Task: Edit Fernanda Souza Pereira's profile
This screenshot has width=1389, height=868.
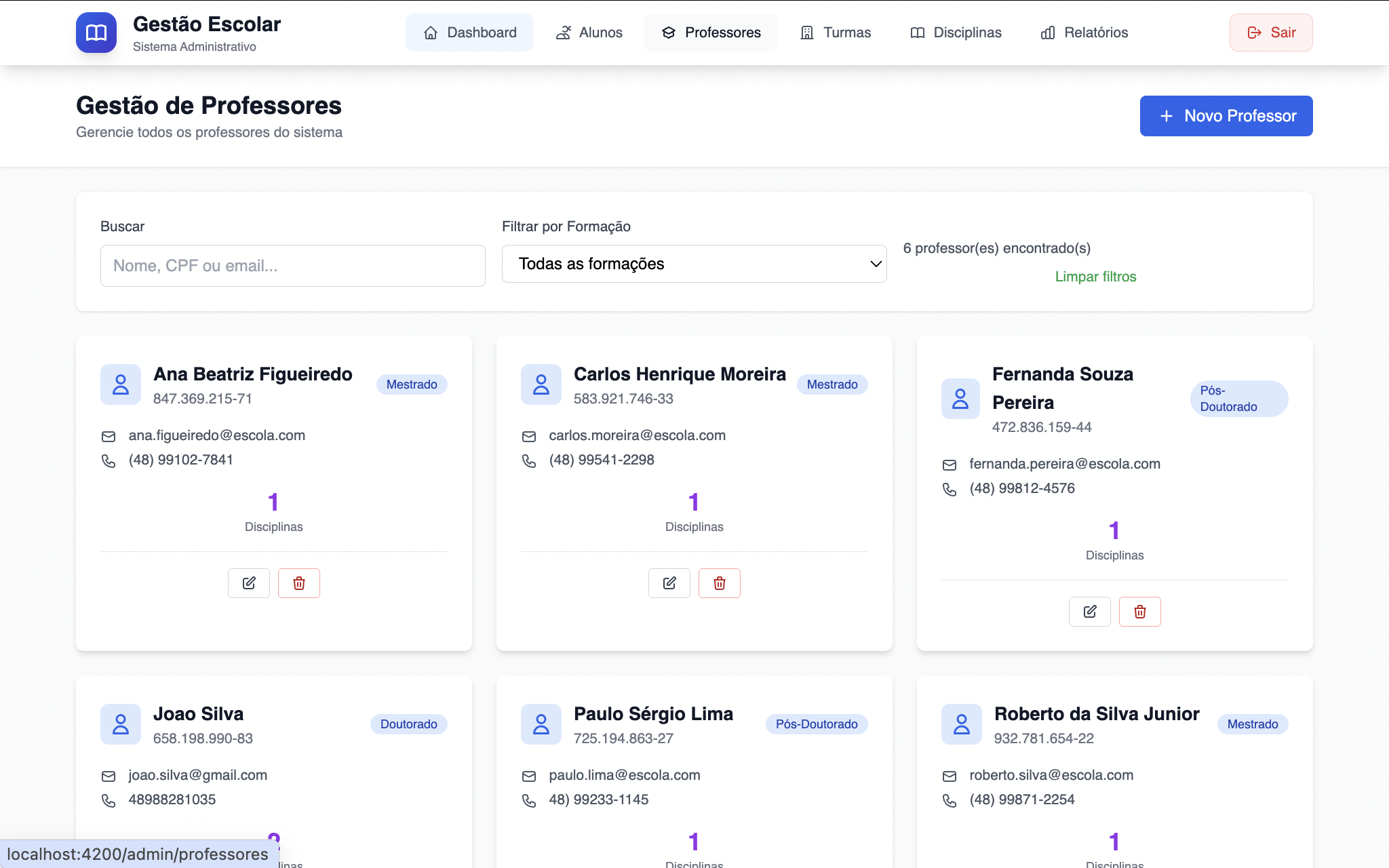Action: pyautogui.click(x=1090, y=612)
